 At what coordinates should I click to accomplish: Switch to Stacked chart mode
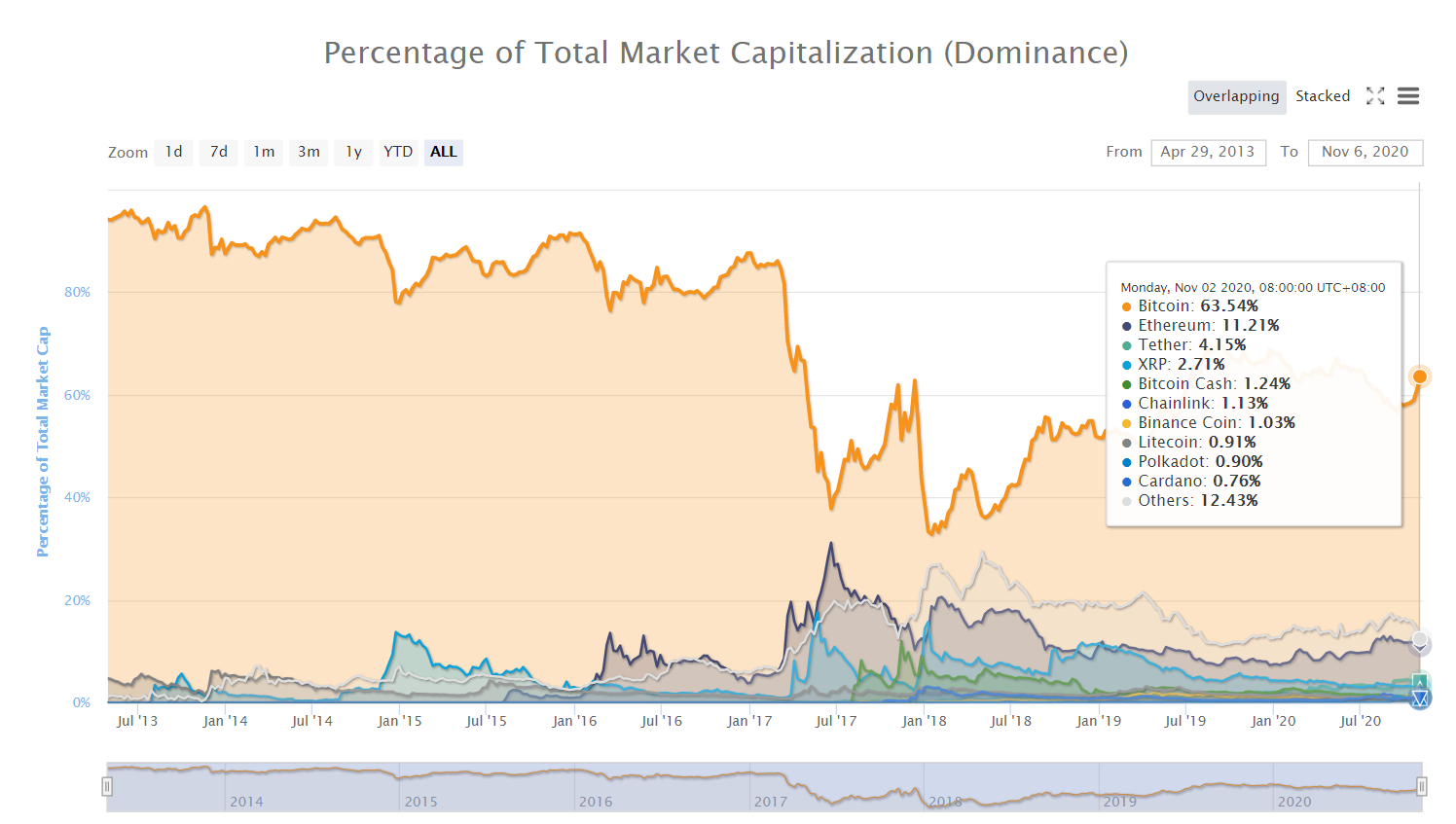pos(1323,96)
